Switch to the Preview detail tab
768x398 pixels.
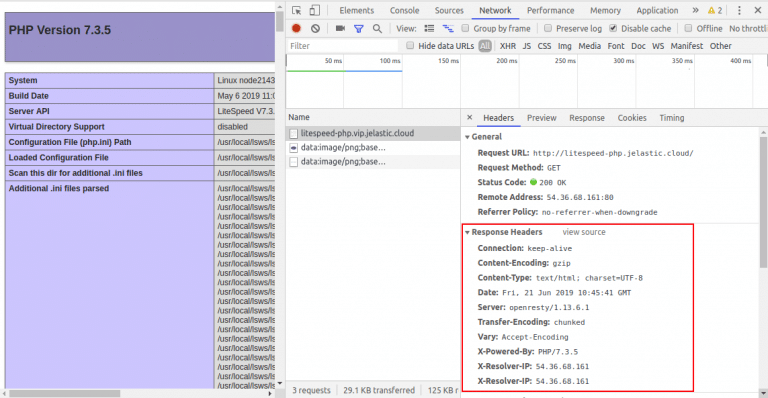(542, 118)
